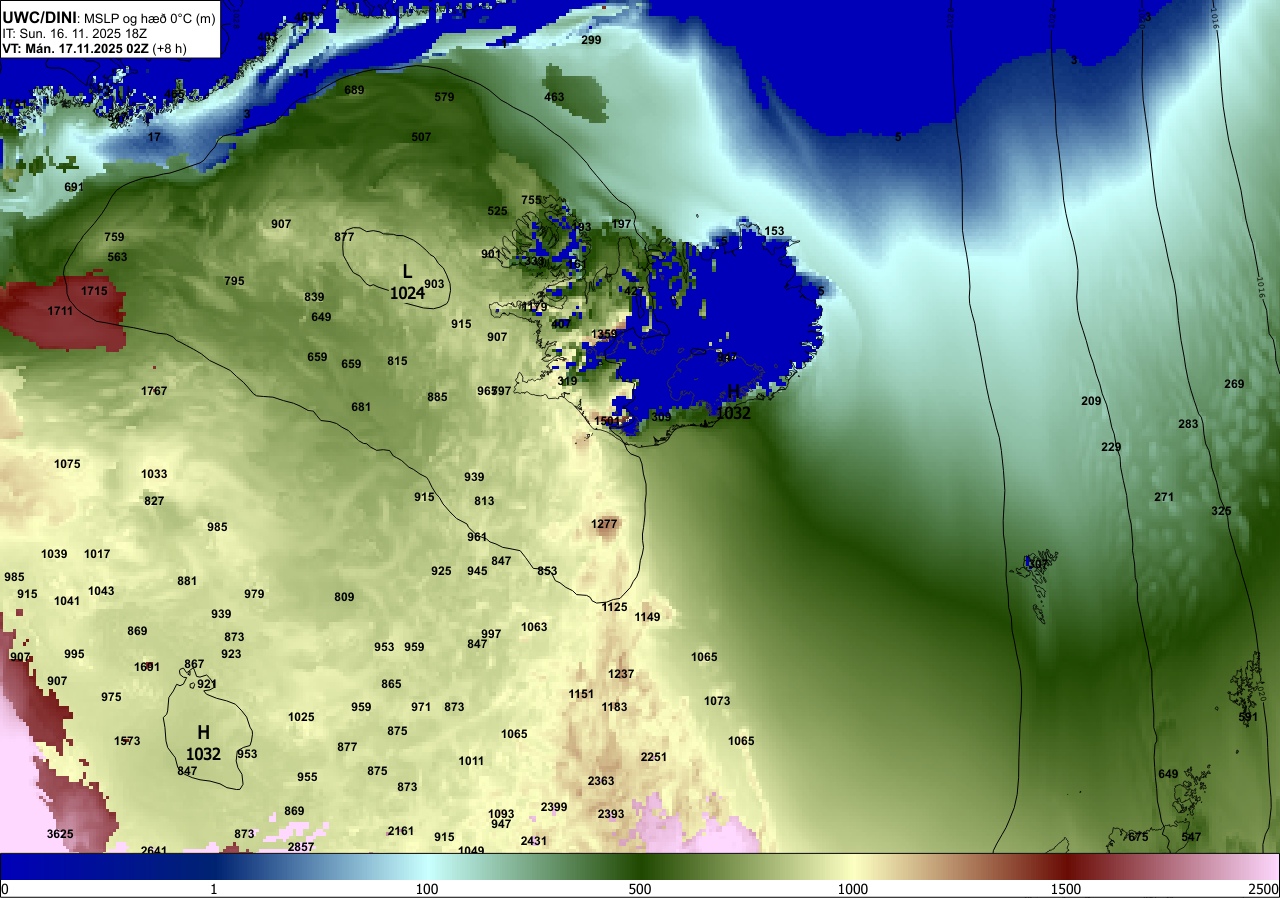Image resolution: width=1280 pixels, height=898 pixels.
Task: Click the 1075 height value
Action: coord(67,464)
